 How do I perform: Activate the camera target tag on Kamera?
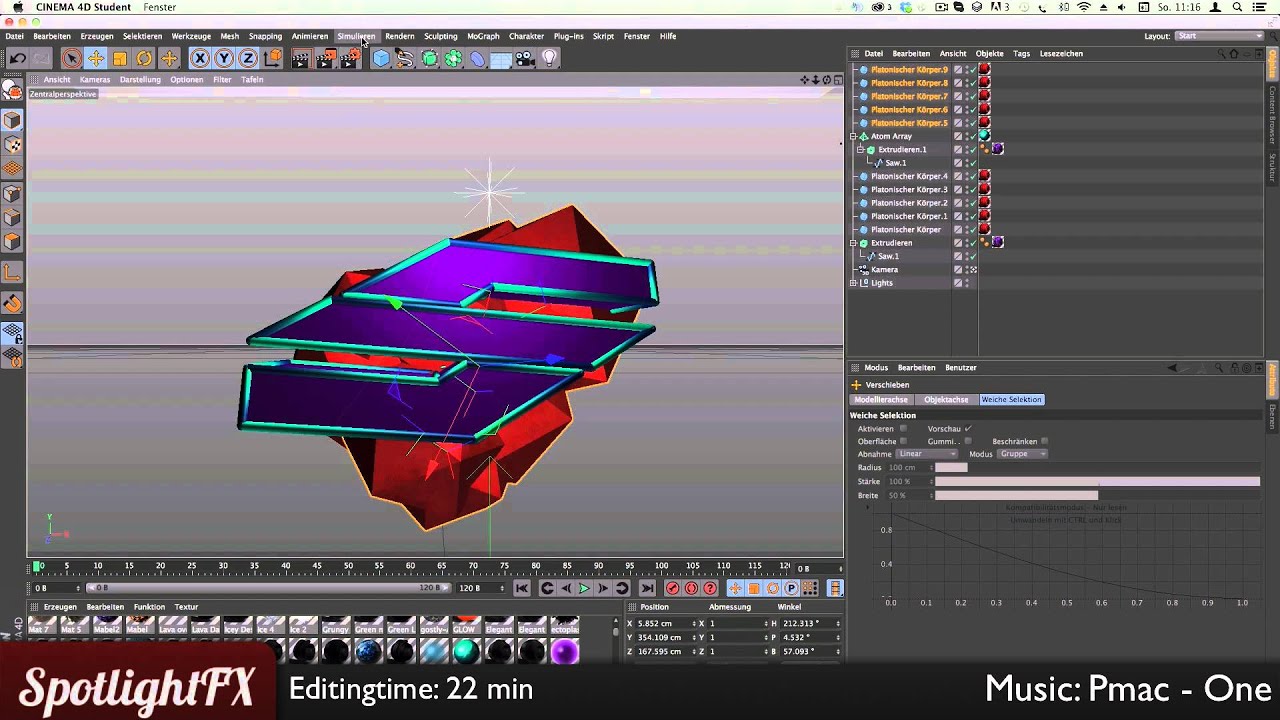(x=972, y=270)
